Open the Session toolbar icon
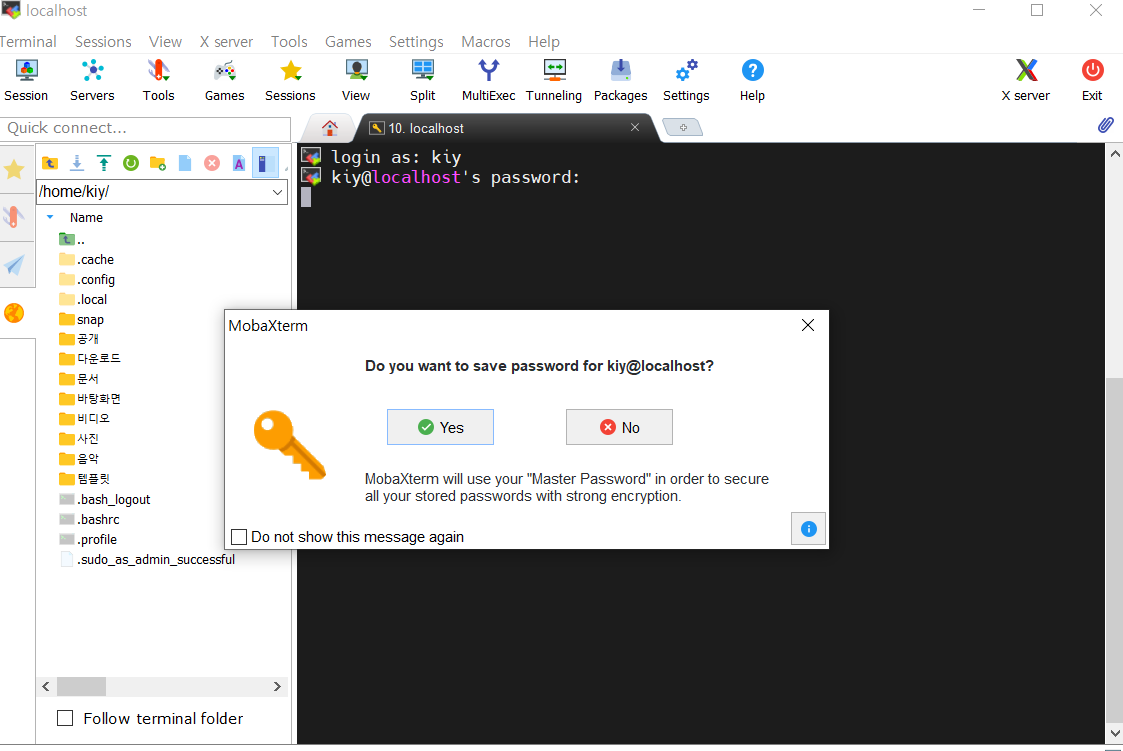1123x751 pixels. point(26,81)
